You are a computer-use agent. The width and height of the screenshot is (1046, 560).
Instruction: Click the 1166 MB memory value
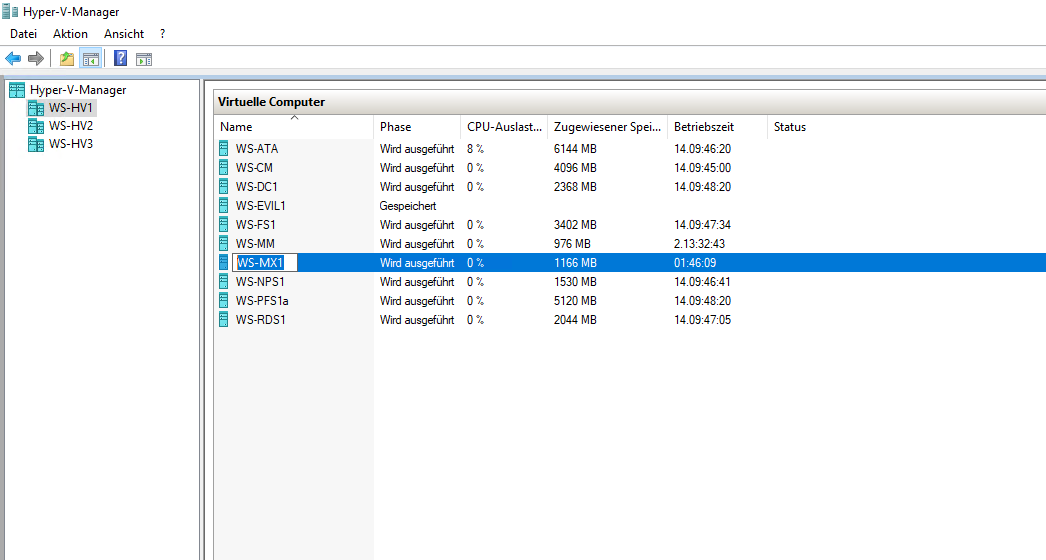(x=575, y=263)
